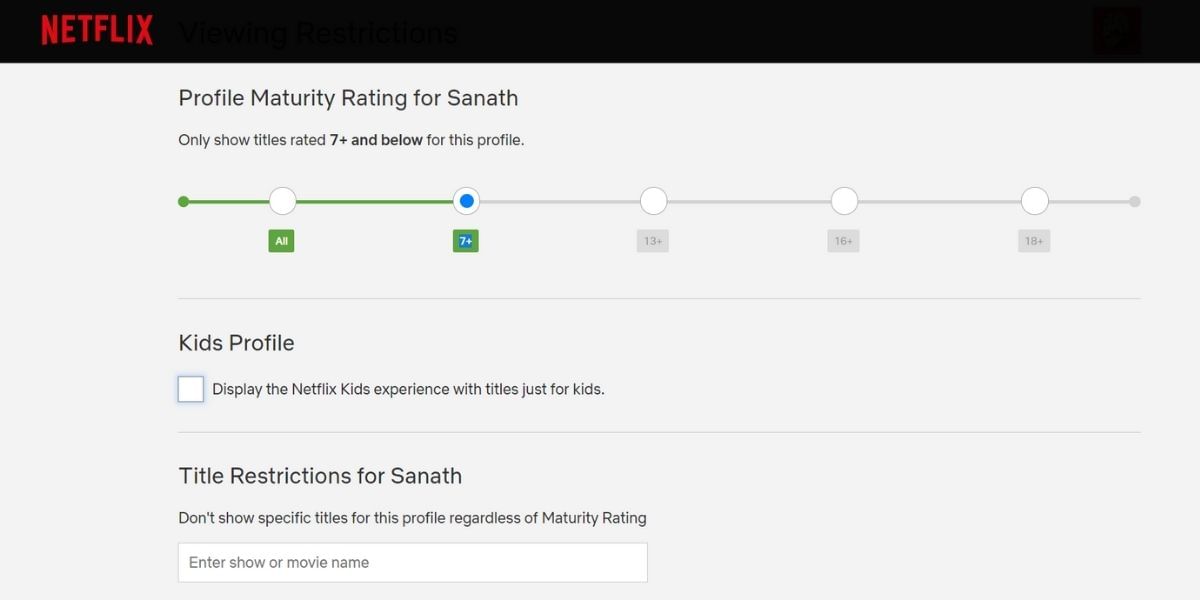Click the gray track between 7+ and 13+
Image resolution: width=1200 pixels, height=600 pixels.
560,201
